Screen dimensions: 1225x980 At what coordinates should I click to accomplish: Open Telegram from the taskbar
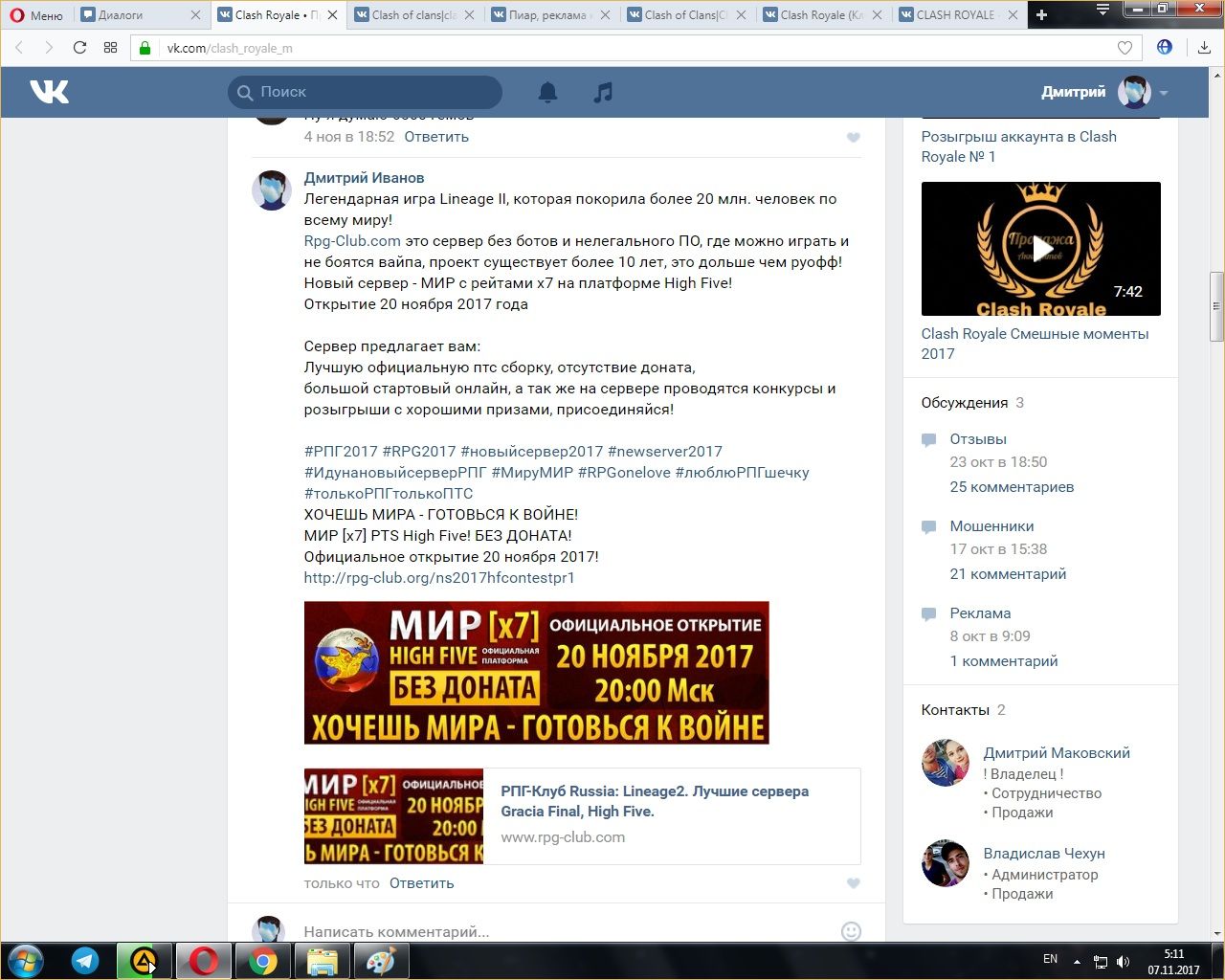(85, 961)
